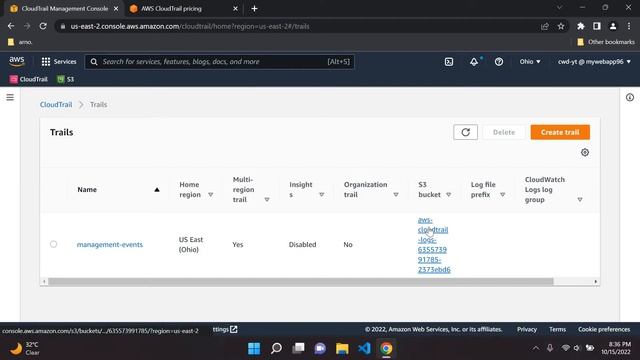Click the table scrollbar right arrow
This screenshot has height=360, width=640.
pyautogui.click(x=596, y=282)
